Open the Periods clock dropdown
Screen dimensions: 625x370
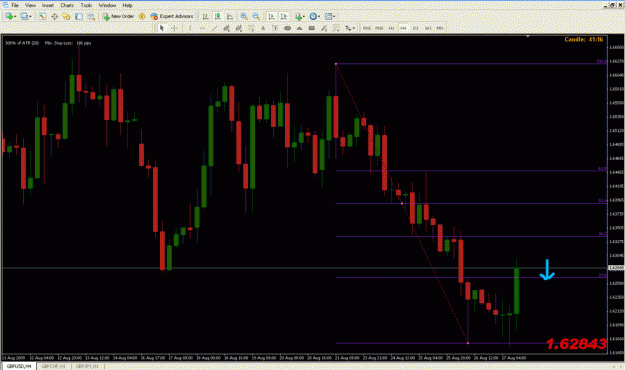click(x=314, y=16)
